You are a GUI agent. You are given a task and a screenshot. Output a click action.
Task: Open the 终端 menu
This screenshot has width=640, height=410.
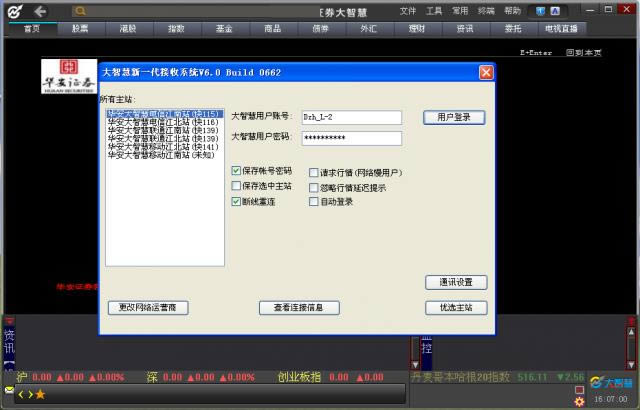pos(486,11)
